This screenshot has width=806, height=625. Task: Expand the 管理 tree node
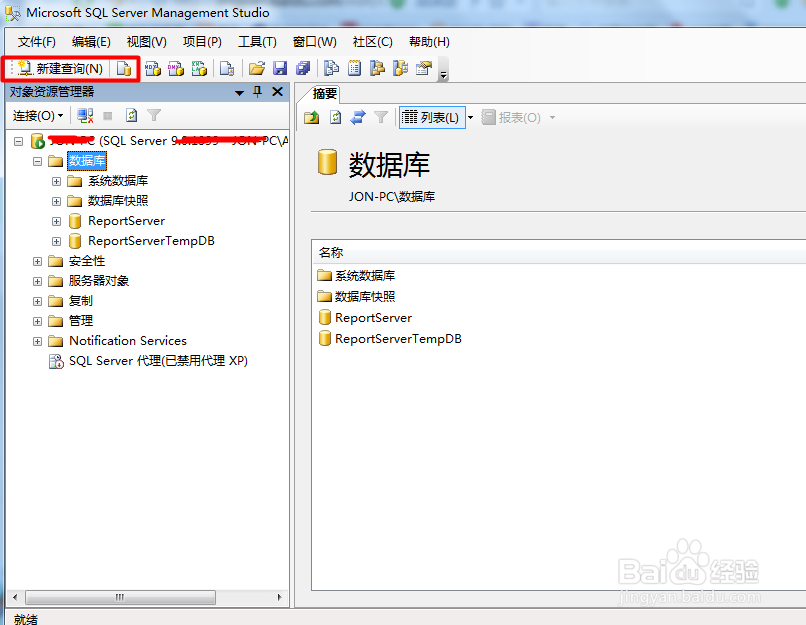click(x=38, y=321)
